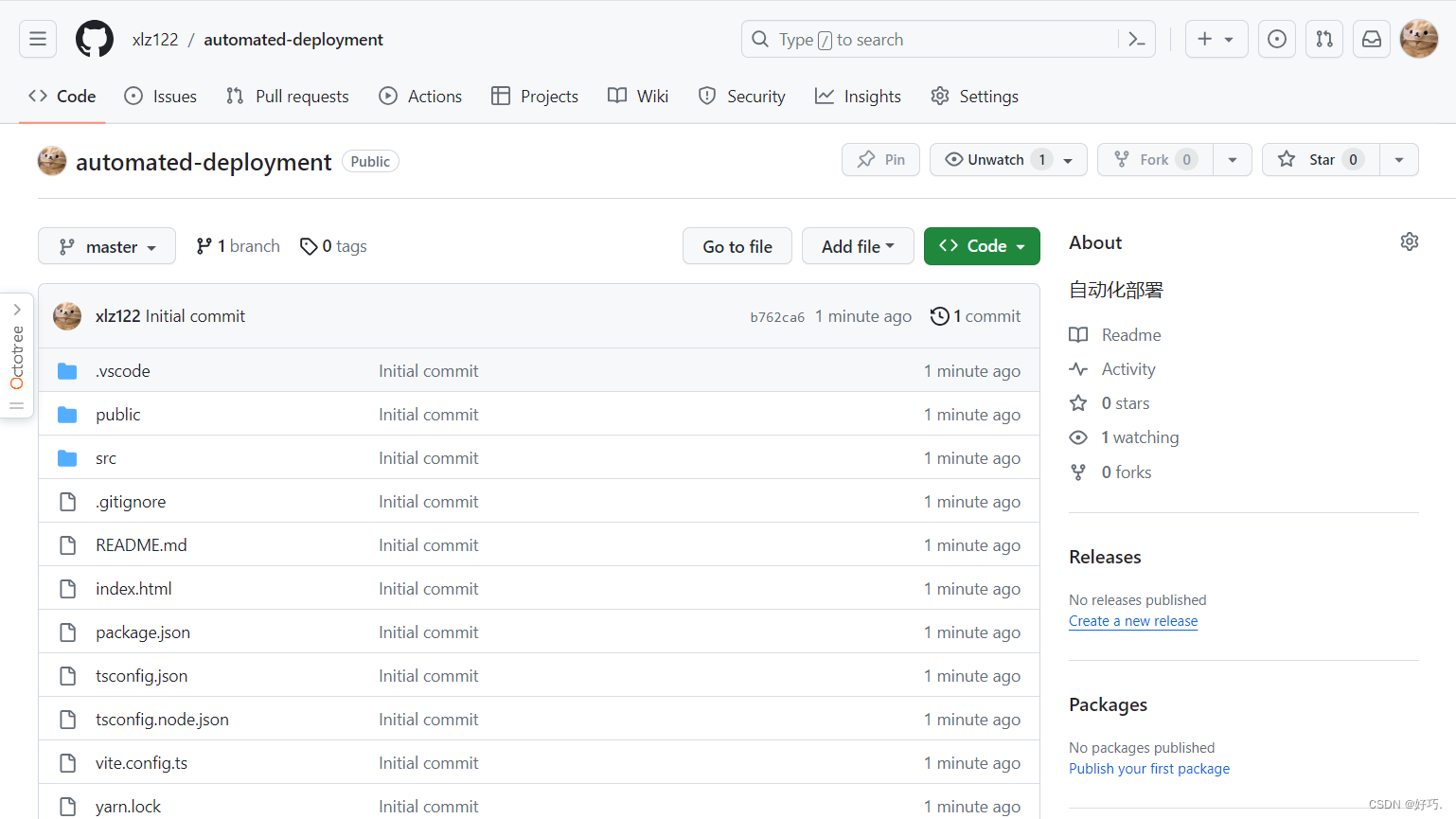Fork the repository with Fork button
Screen dimensions: 1456x819
point(1155,160)
